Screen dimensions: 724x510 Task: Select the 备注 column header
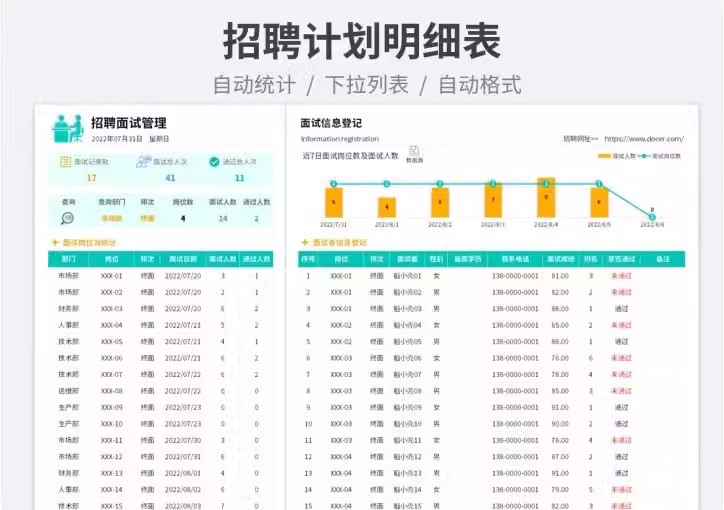click(x=663, y=259)
